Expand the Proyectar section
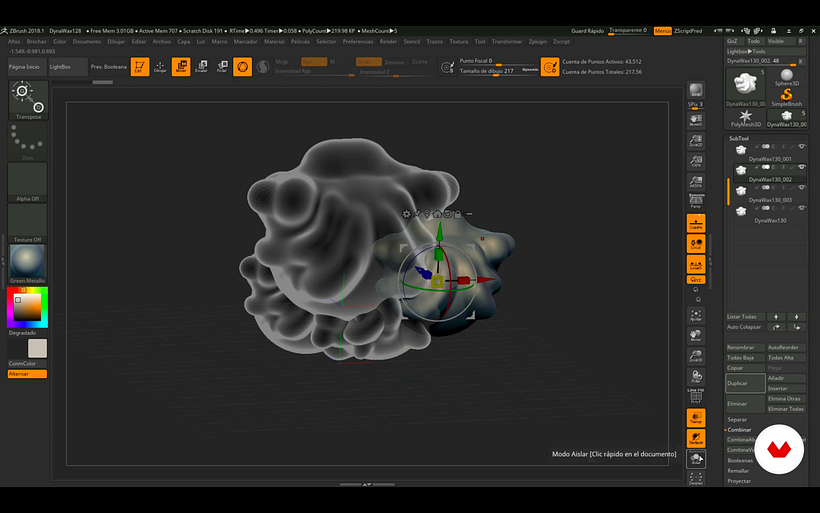Screen dimensions: 820x513 [739, 481]
